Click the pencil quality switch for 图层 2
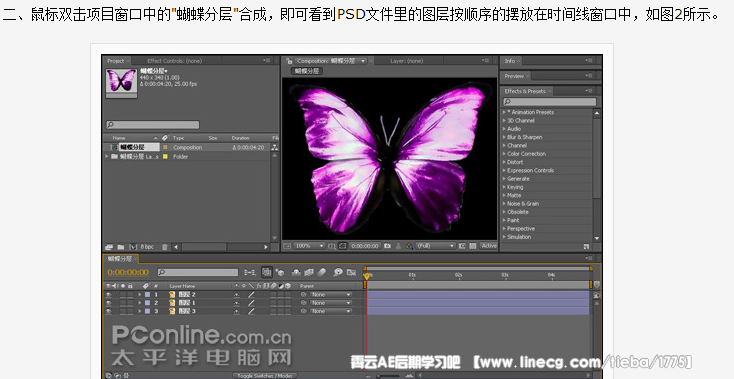The height and width of the screenshot is (379, 734). (251, 295)
